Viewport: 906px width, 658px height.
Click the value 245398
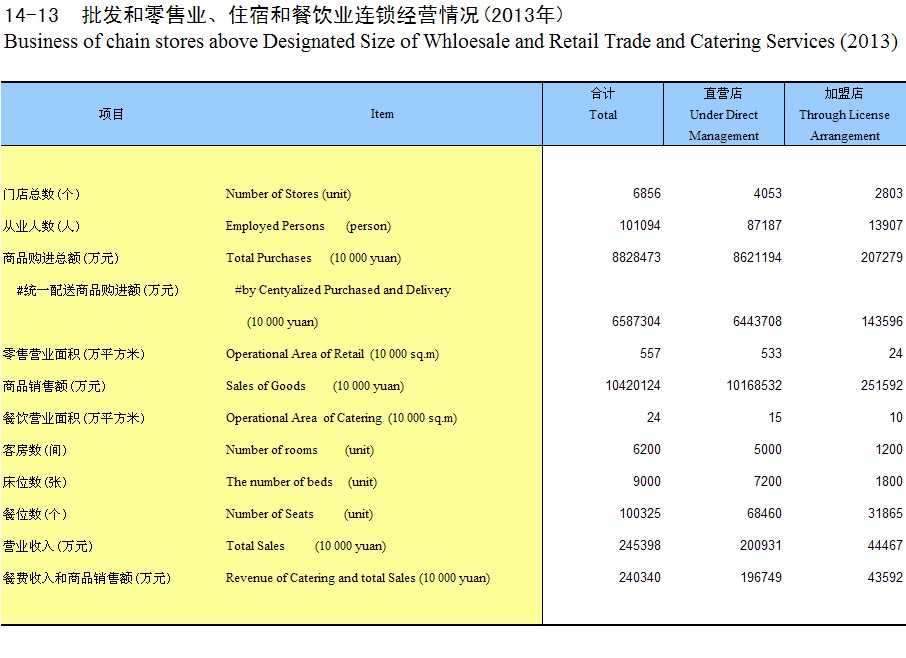pos(640,545)
